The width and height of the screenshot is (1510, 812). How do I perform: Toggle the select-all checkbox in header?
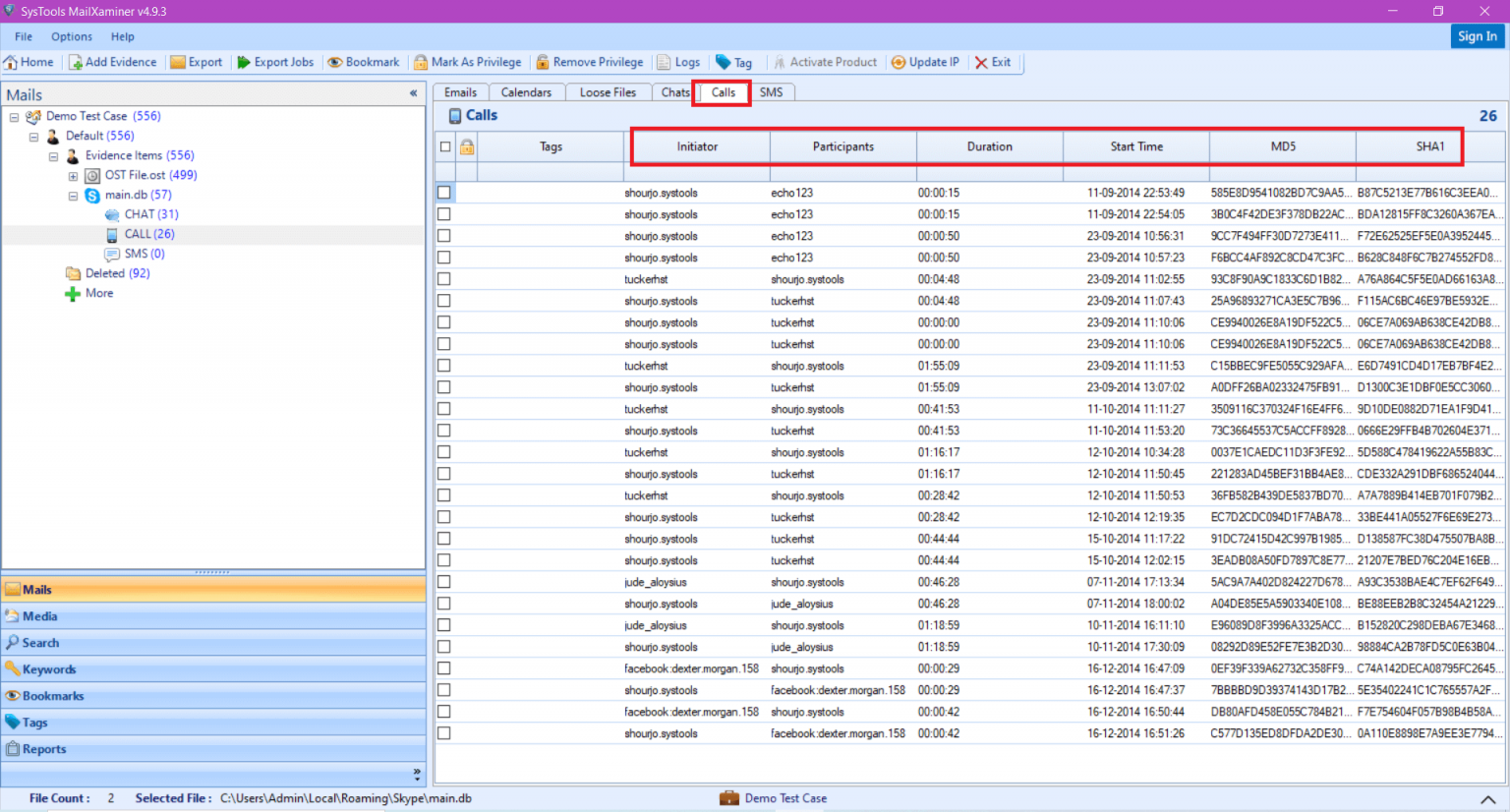(x=445, y=146)
